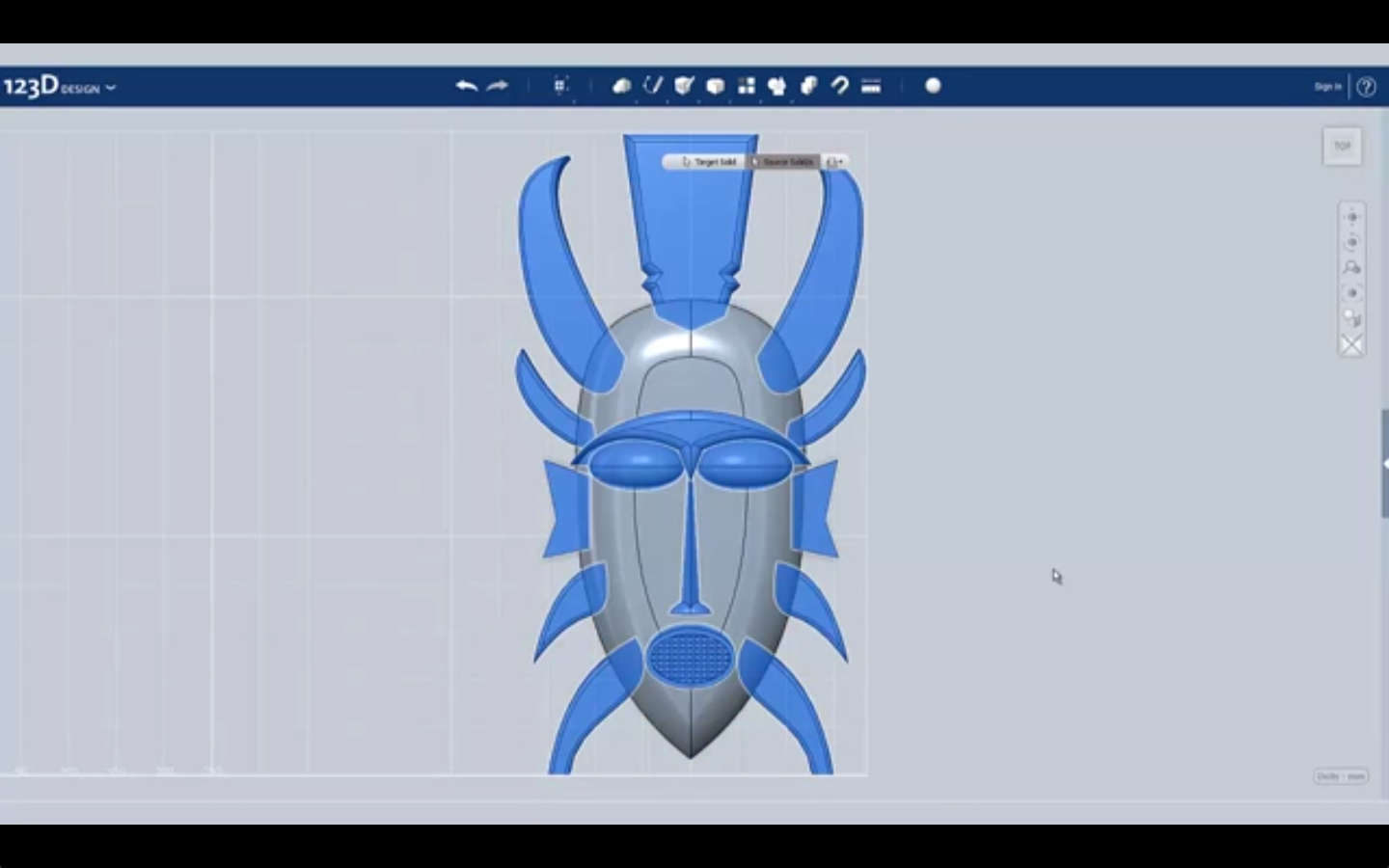Open the Units mm settings button
Screen dimensions: 1389x868
1341,776
